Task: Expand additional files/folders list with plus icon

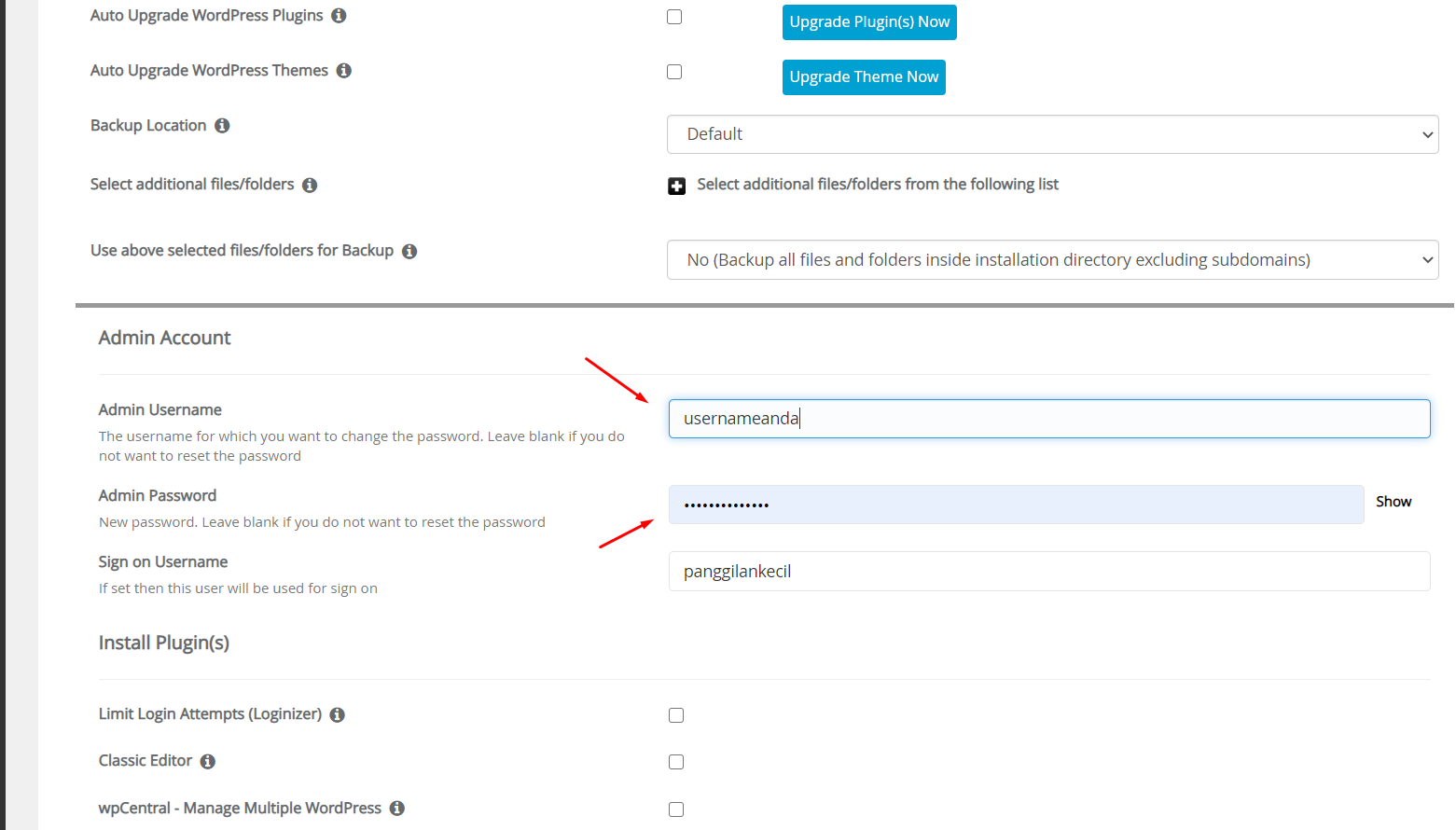Action: (x=677, y=187)
